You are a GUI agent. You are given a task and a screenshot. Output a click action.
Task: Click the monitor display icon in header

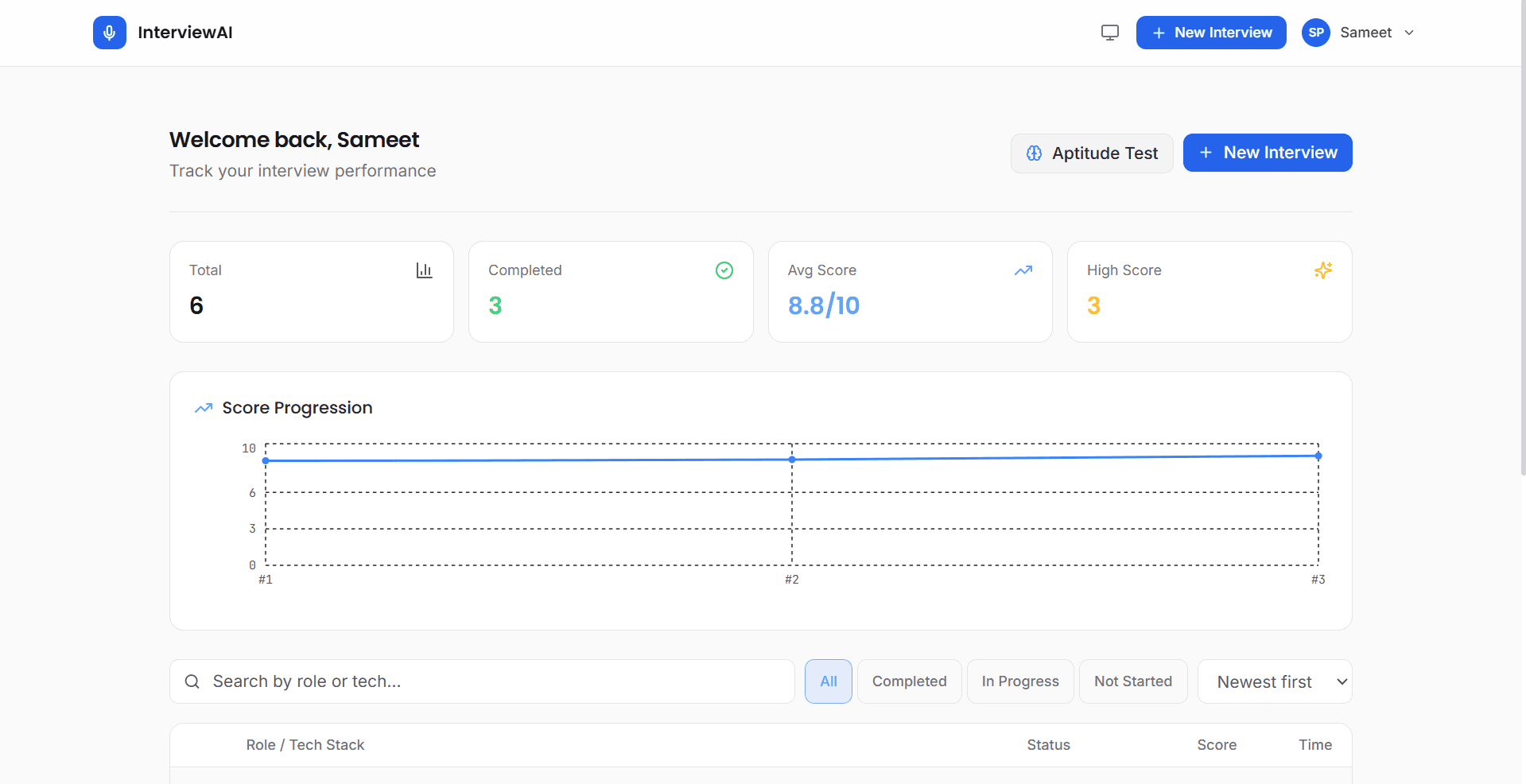(x=1110, y=33)
